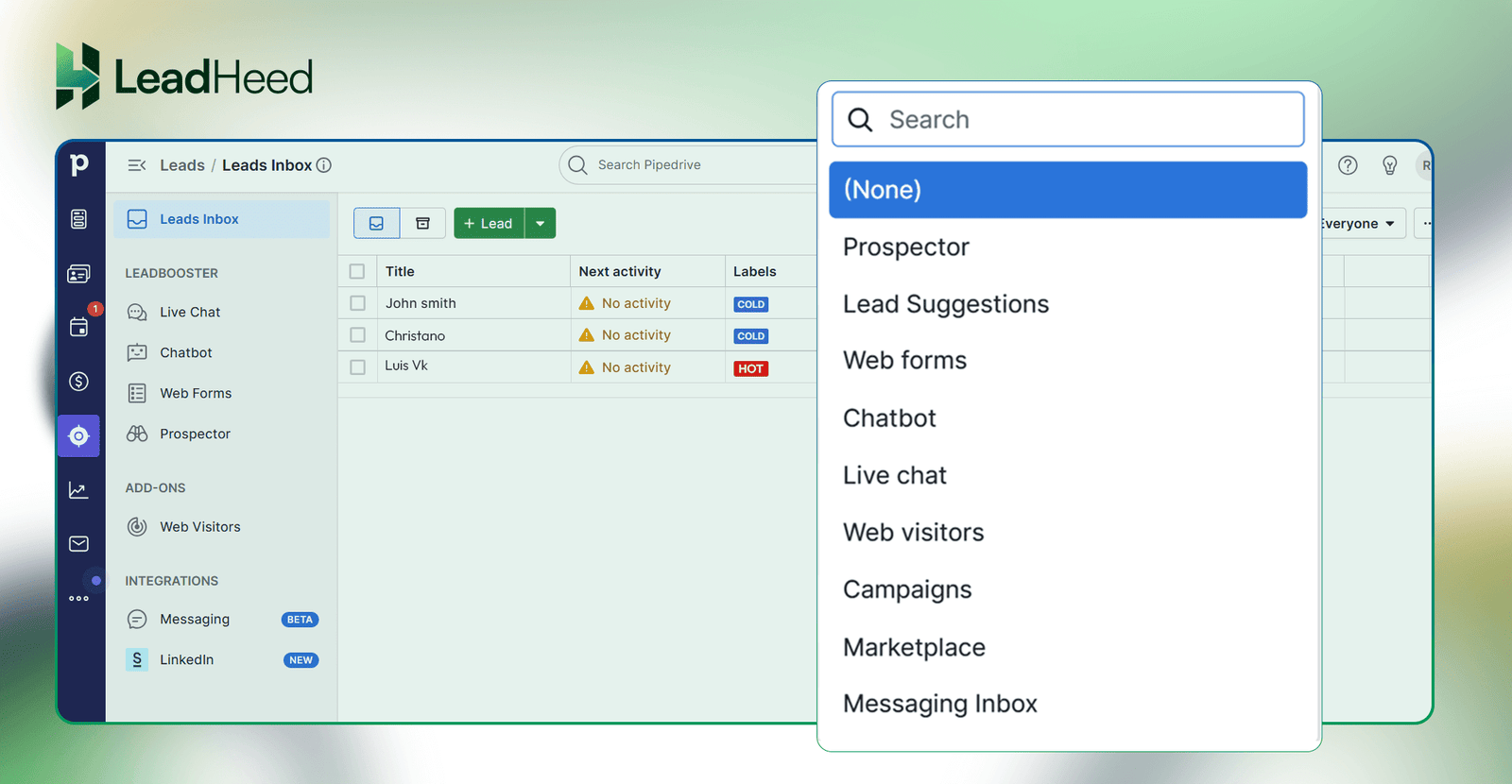1512x784 pixels.
Task: Check the Christano row checkbox
Action: [x=357, y=335]
